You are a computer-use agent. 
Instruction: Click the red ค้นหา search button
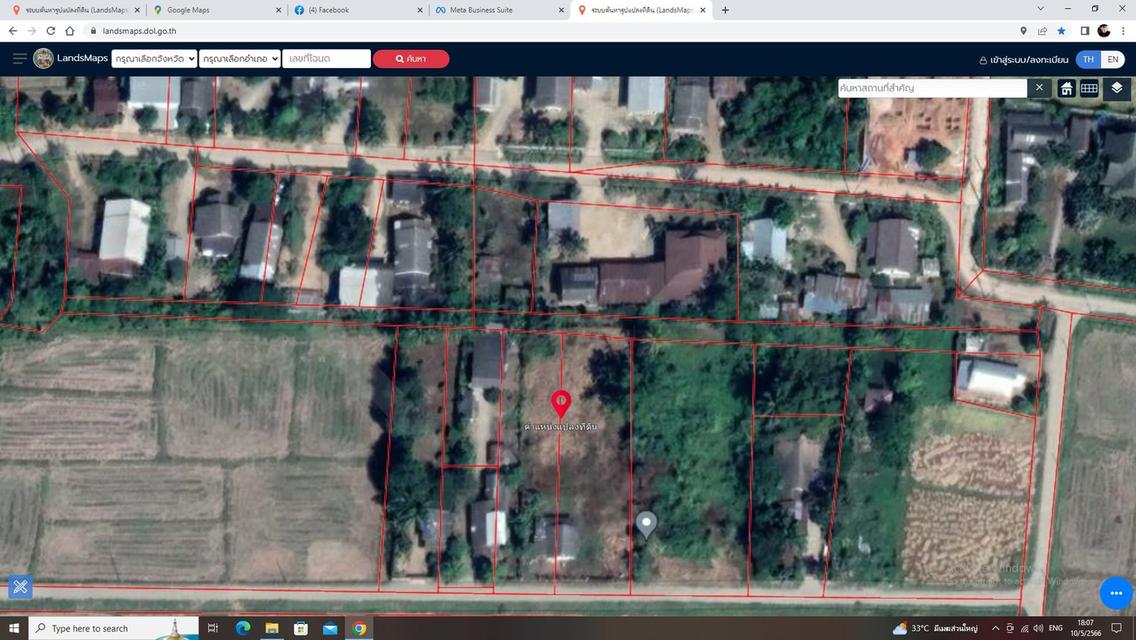point(411,59)
